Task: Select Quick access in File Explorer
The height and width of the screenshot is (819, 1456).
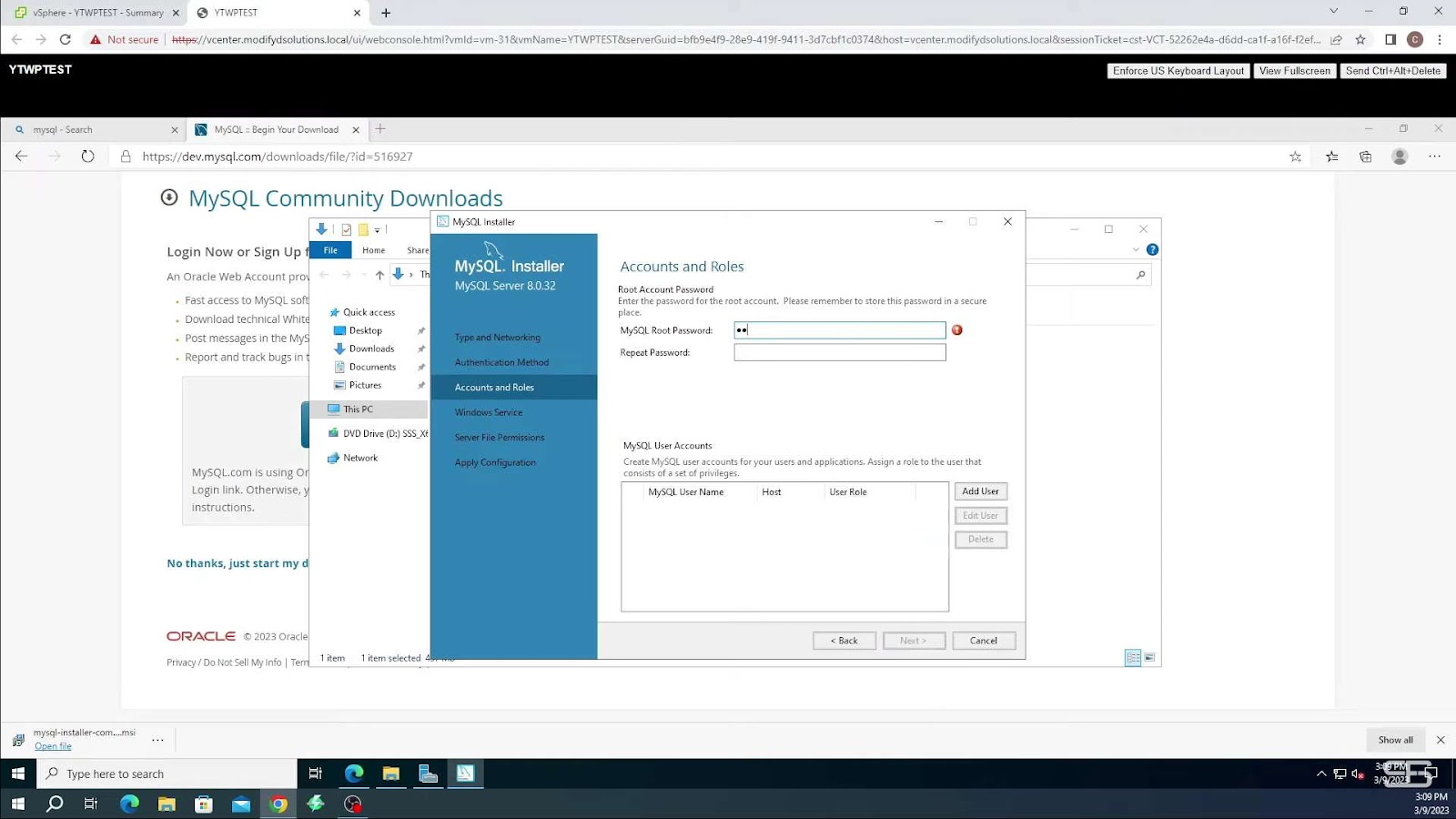Action: point(369,312)
